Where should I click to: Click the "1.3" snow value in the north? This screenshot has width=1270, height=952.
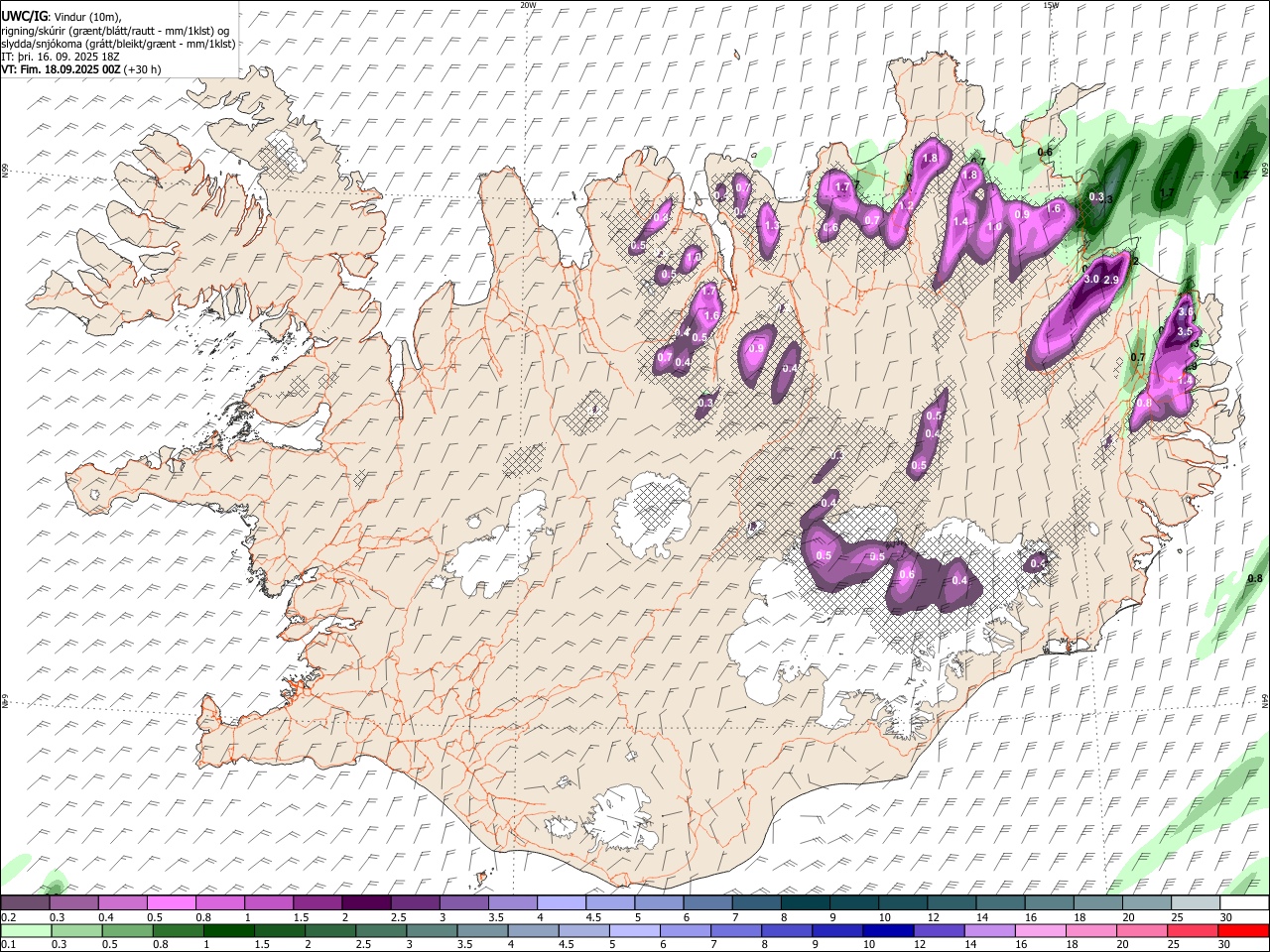(x=773, y=226)
